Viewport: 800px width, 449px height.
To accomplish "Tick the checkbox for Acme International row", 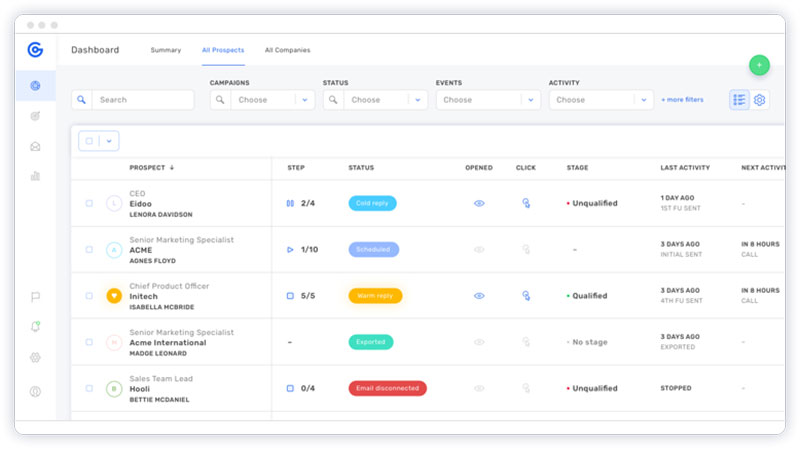I will pyautogui.click(x=89, y=342).
